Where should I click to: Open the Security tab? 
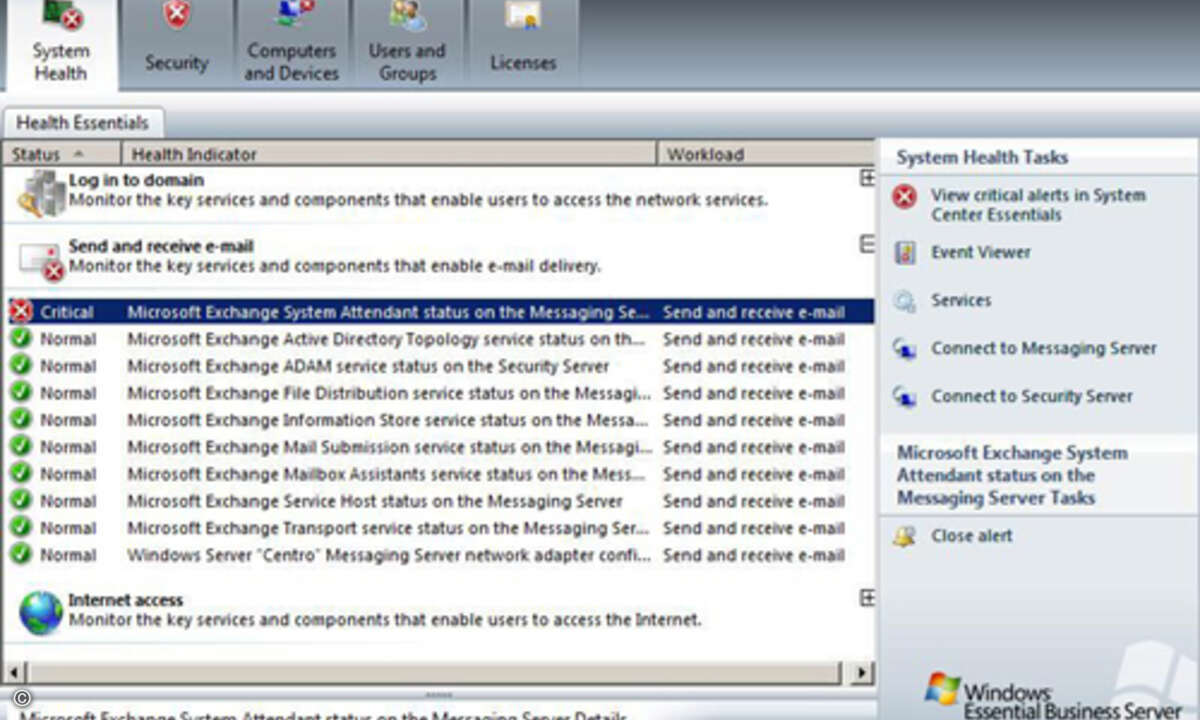(x=176, y=45)
